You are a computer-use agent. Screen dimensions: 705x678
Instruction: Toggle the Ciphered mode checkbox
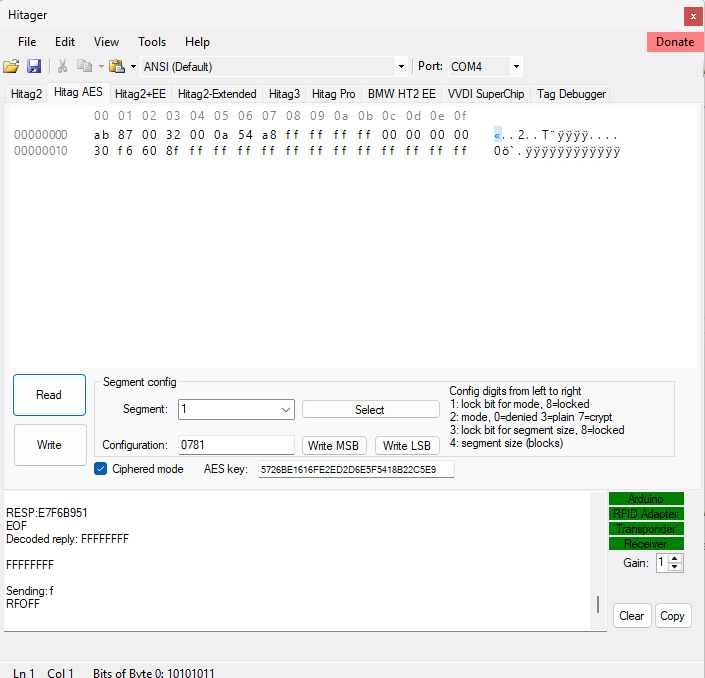(x=100, y=469)
